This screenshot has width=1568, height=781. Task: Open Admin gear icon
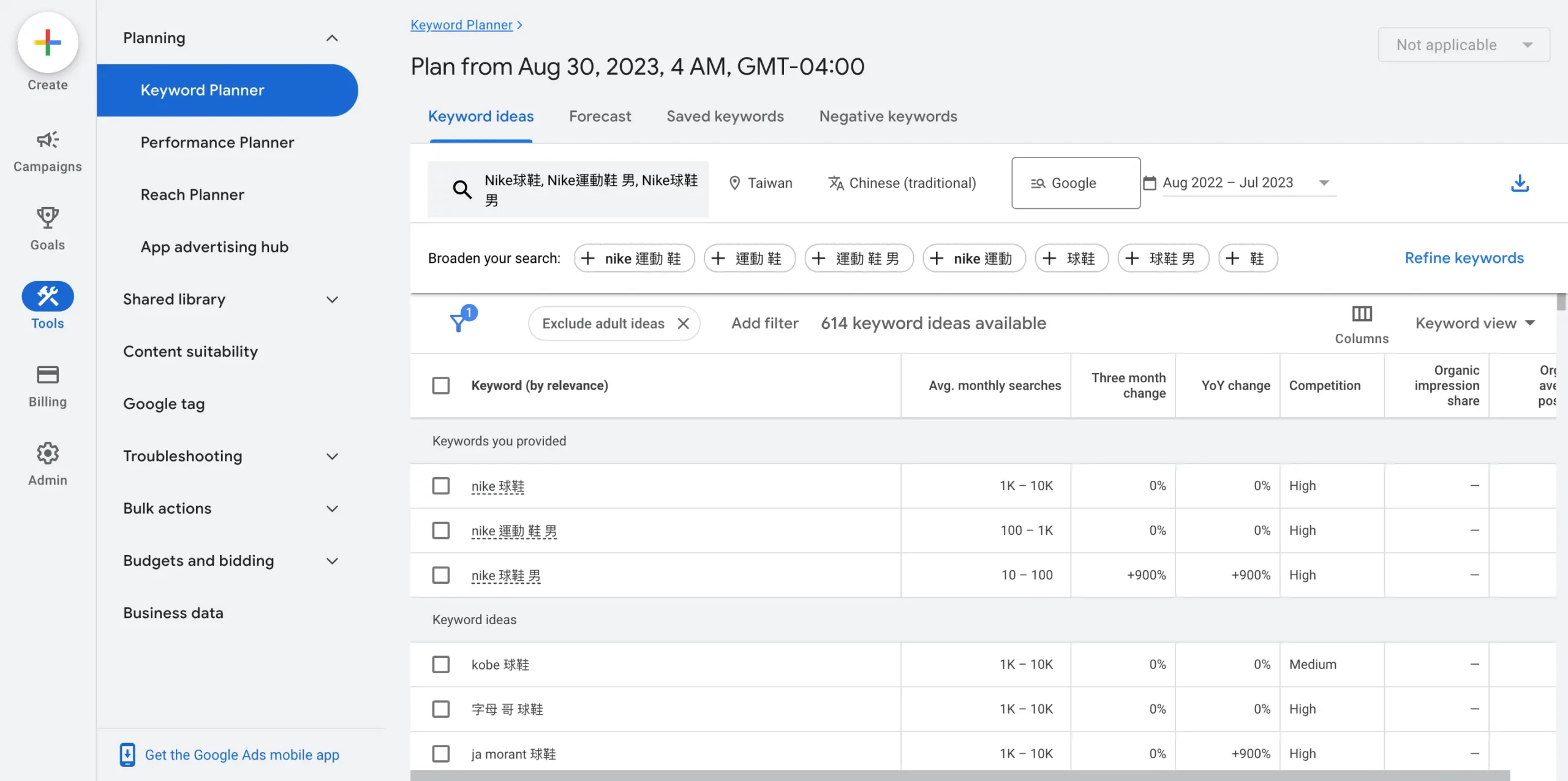pyautogui.click(x=48, y=453)
